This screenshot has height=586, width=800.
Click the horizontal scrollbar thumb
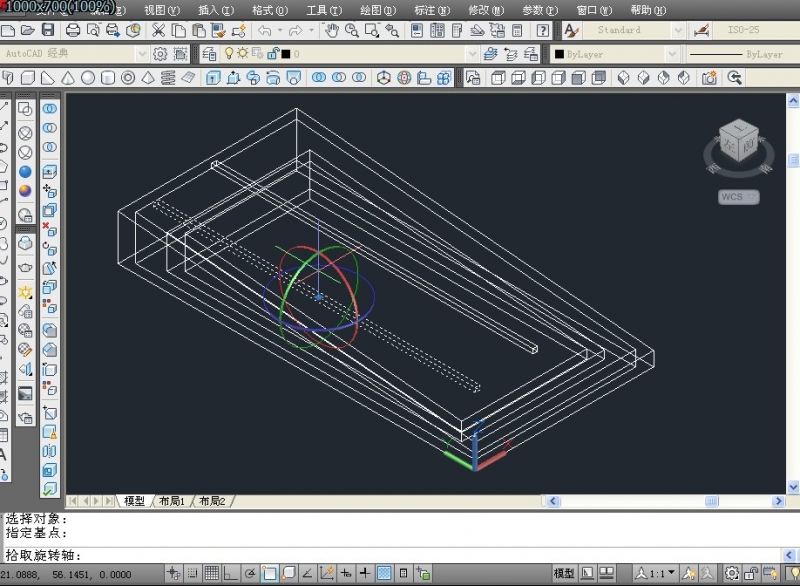point(712,501)
